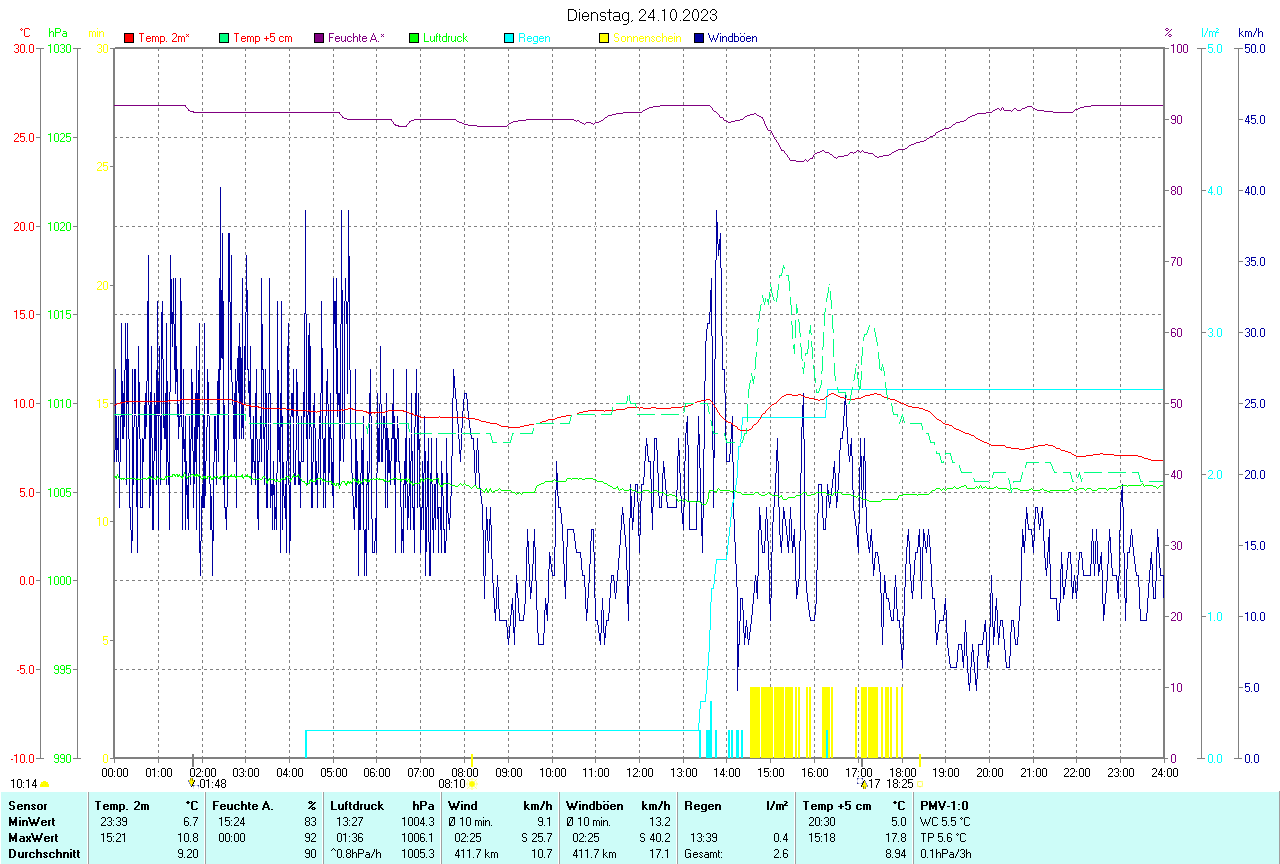Viewport: 1280px width, 864px height.
Task: Select the 'Regen' legend label
Action: coord(534,38)
